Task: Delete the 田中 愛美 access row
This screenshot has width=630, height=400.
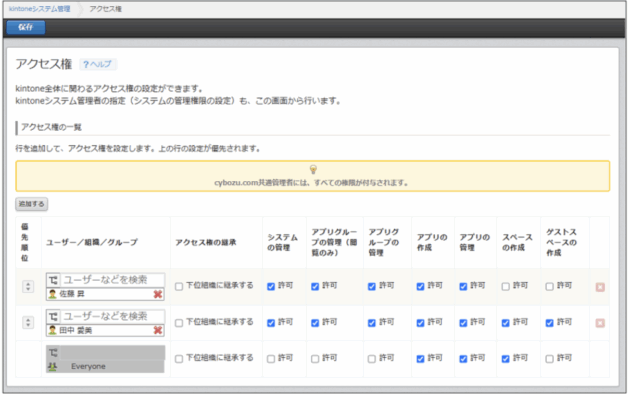Action: 600,322
